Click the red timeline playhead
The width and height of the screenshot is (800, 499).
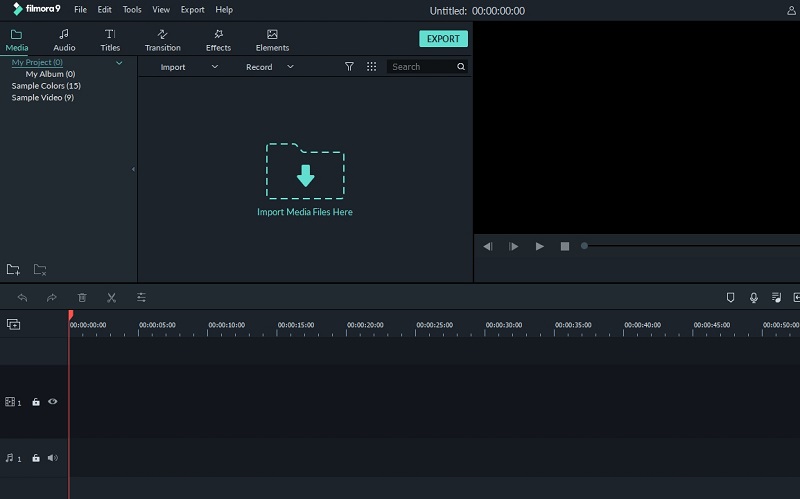[71, 315]
